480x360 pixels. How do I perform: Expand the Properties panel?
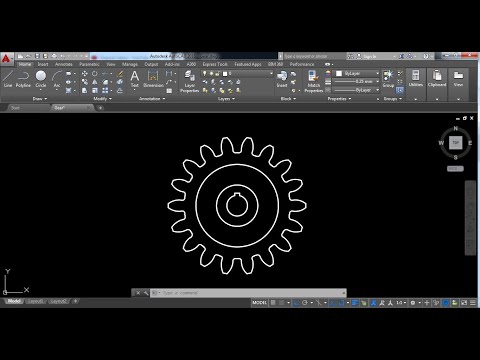339,99
